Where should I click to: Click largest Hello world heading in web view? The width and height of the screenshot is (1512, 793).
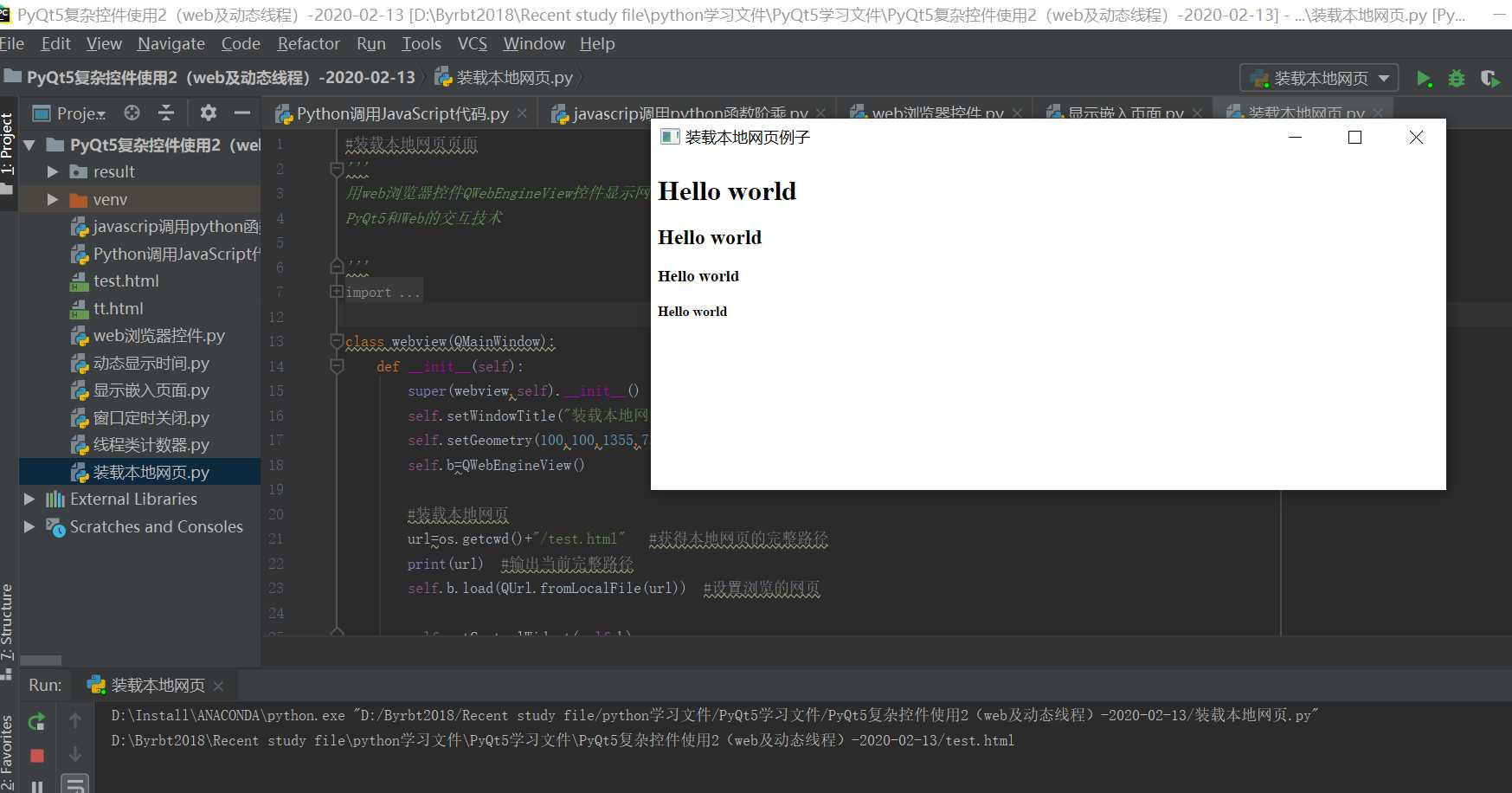click(727, 191)
